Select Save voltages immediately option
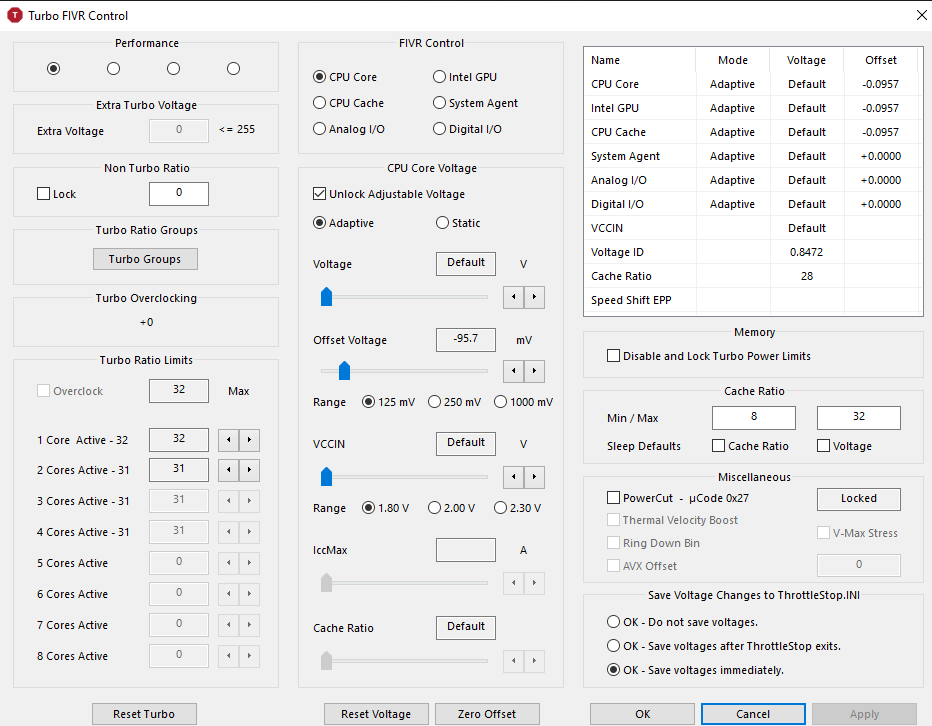This screenshot has height=726, width=932. coord(695,670)
